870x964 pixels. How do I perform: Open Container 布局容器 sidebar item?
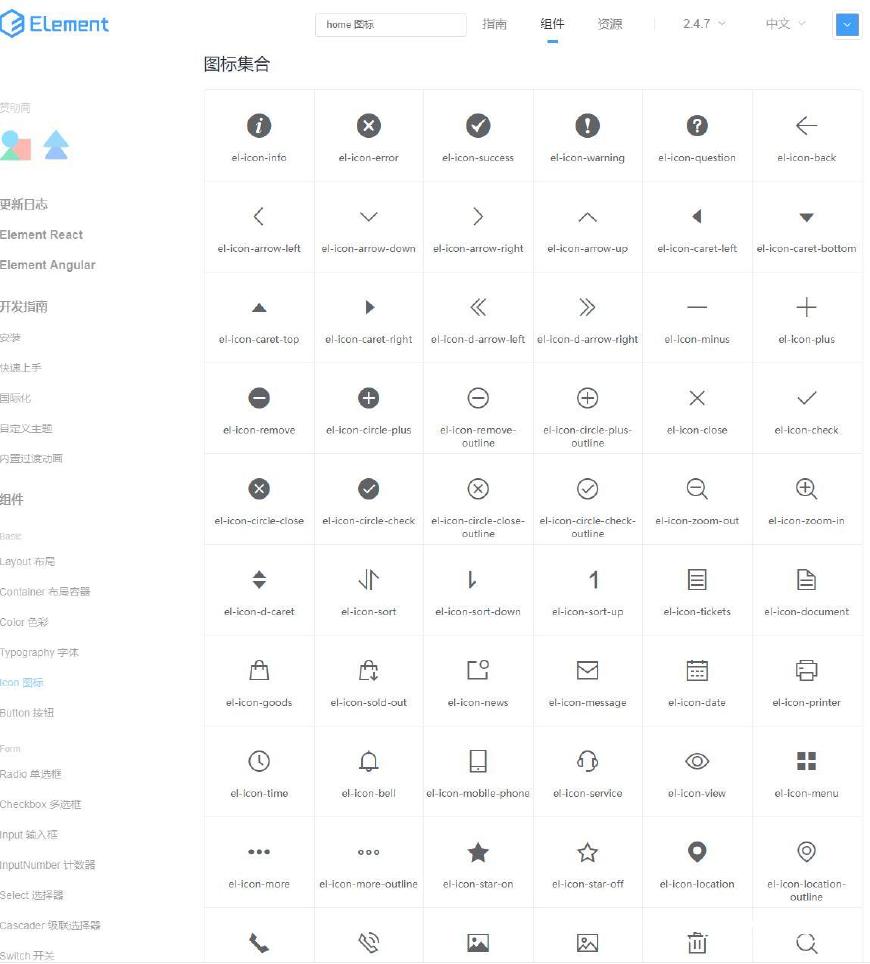point(45,591)
